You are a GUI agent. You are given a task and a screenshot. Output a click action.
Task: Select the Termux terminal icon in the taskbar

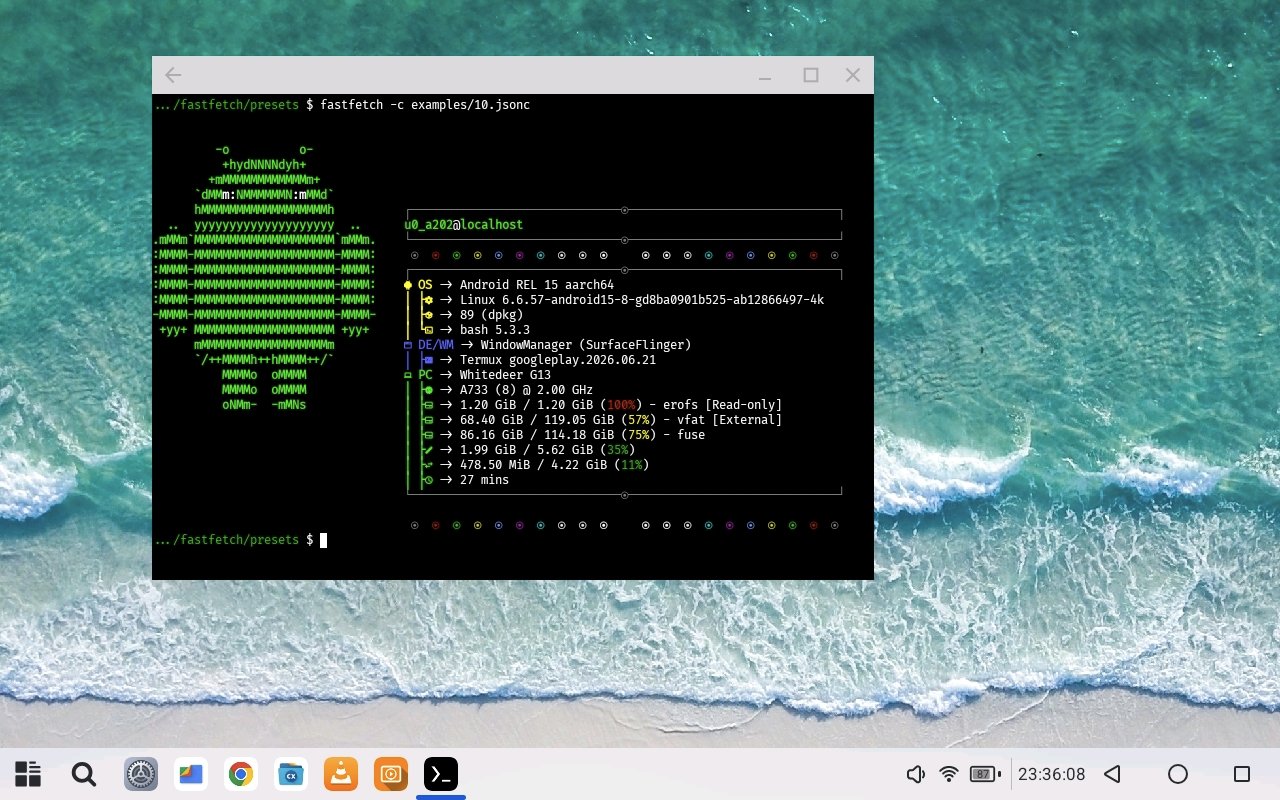(441, 774)
